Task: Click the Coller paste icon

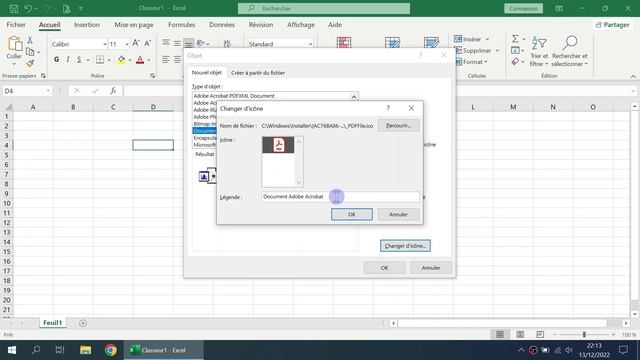Action: (14, 44)
